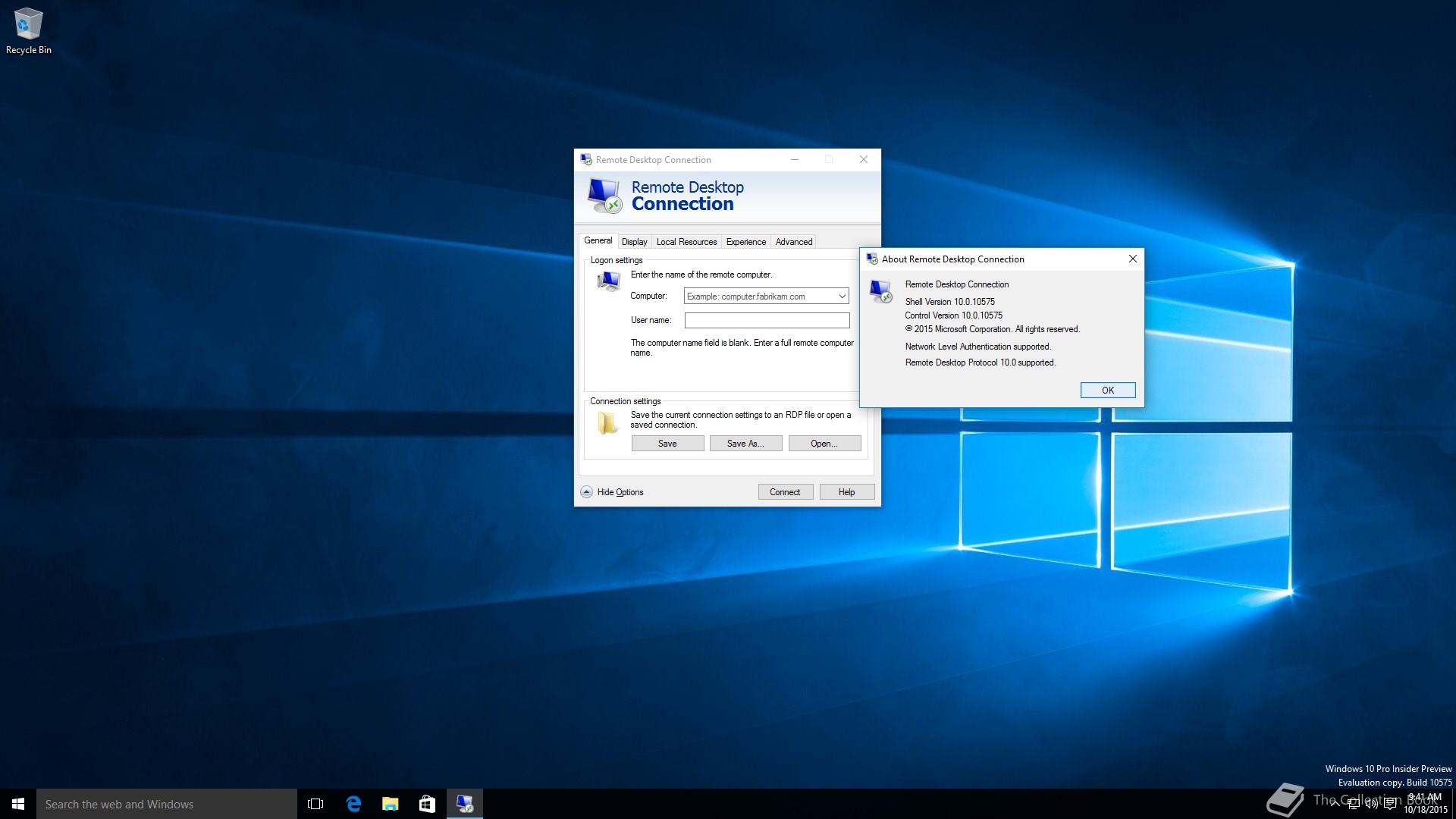Click the taskbar search box

coord(167,804)
